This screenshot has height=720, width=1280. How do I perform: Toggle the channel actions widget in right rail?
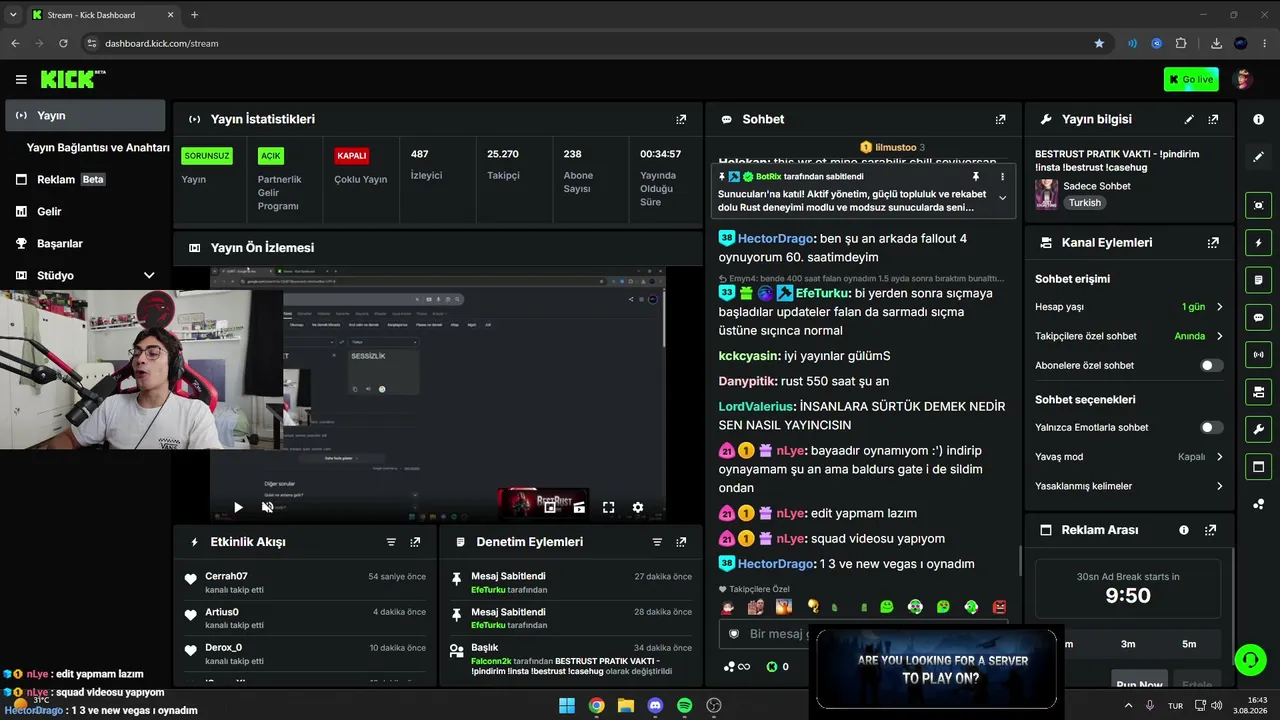click(x=1258, y=391)
